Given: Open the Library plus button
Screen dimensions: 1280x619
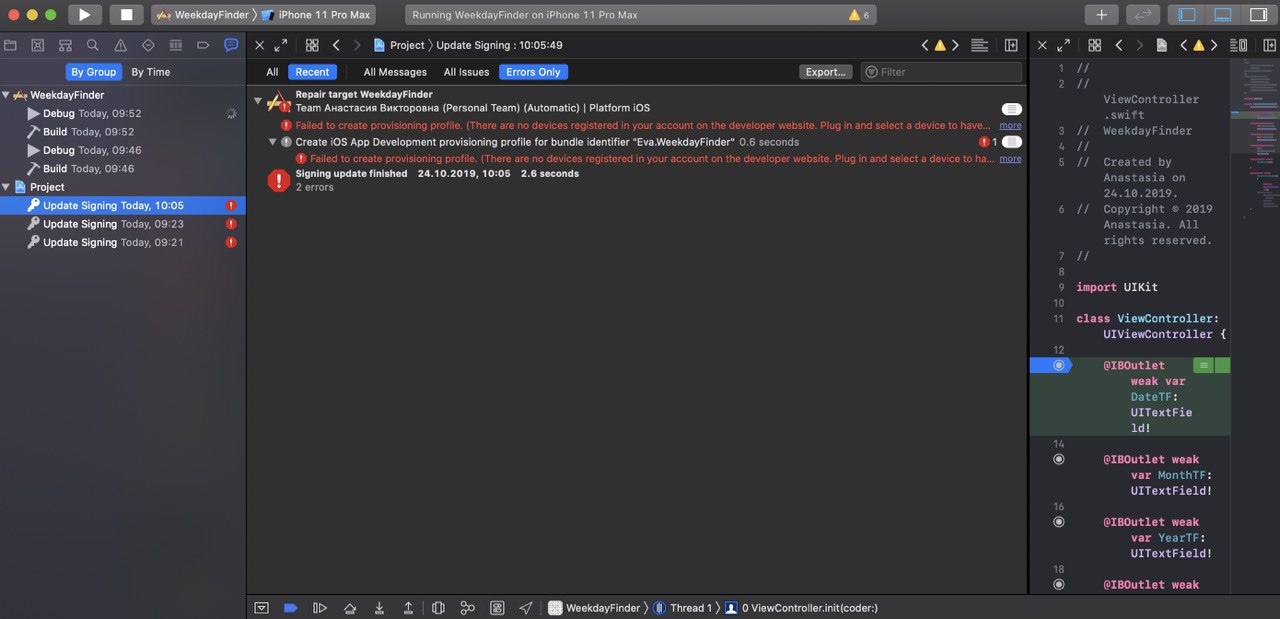Looking at the screenshot, I should point(1101,15).
